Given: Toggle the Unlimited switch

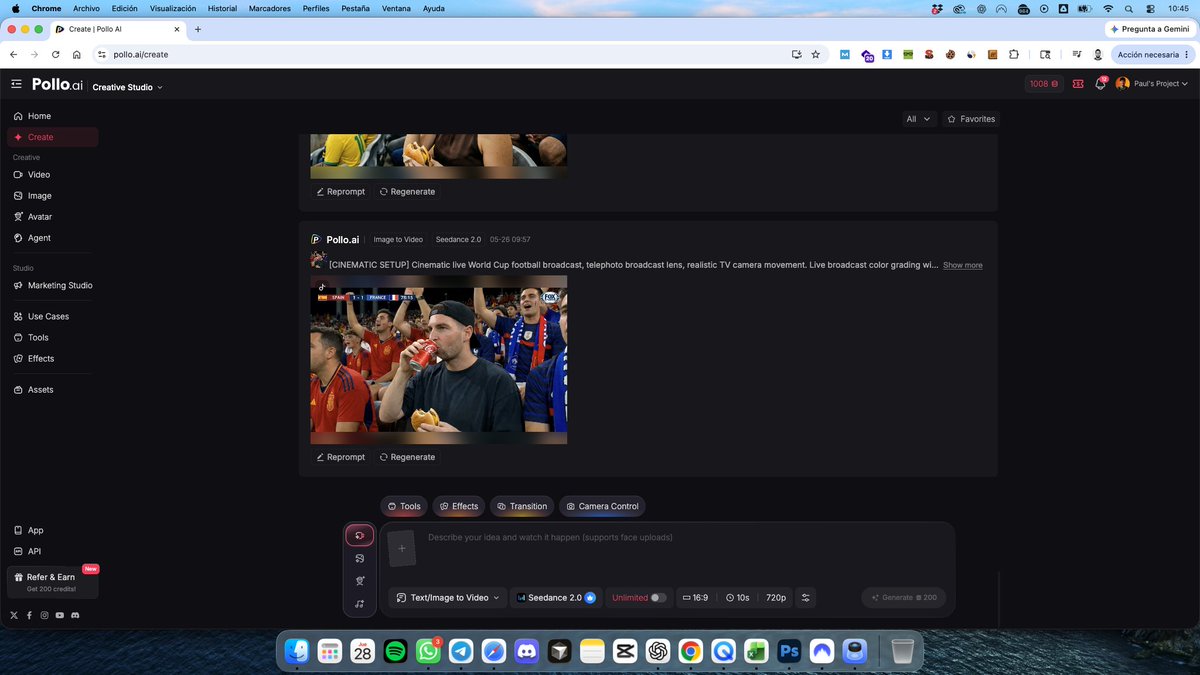Looking at the screenshot, I should pos(657,598).
